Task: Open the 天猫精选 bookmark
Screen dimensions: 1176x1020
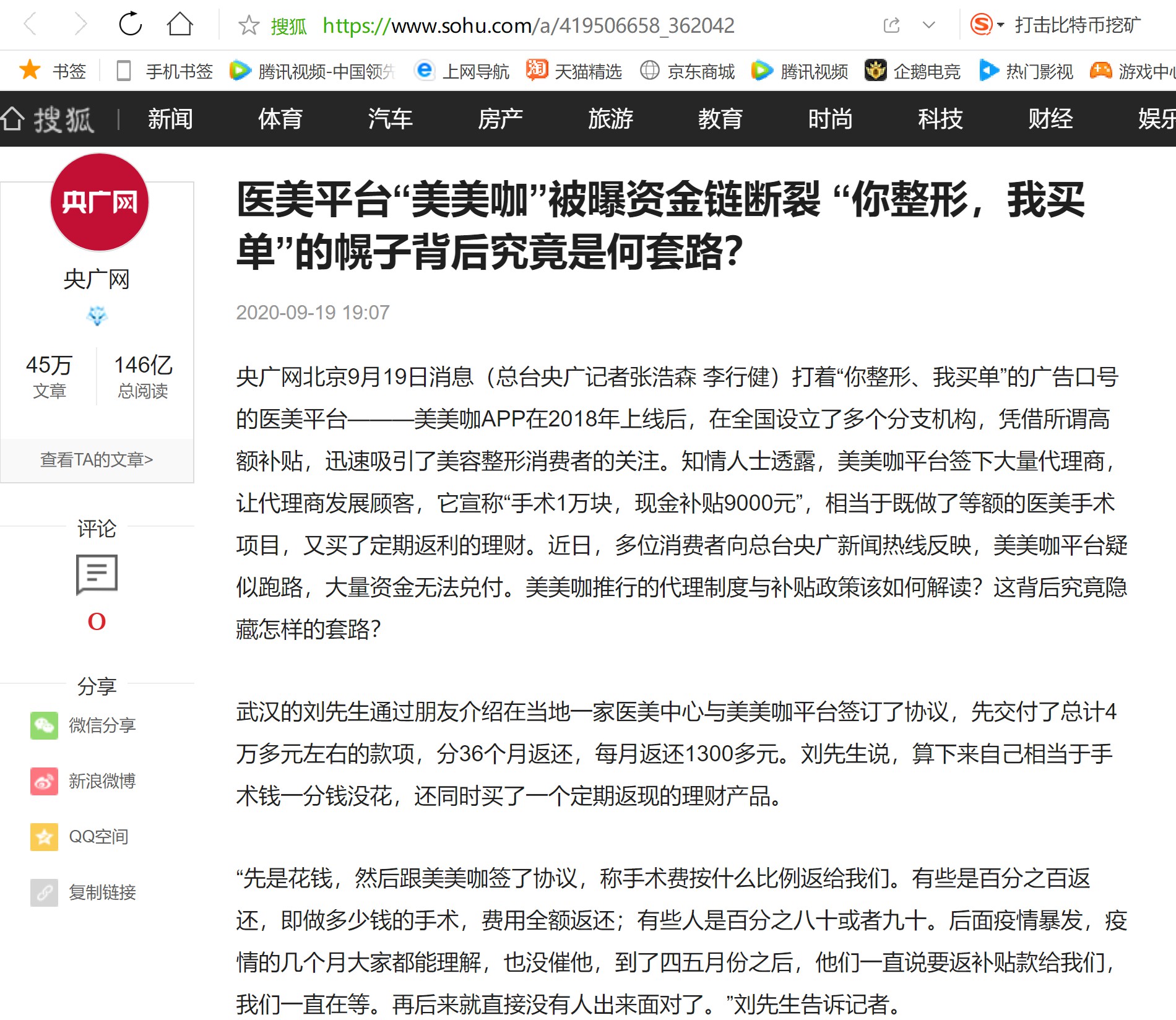Action: point(574,71)
